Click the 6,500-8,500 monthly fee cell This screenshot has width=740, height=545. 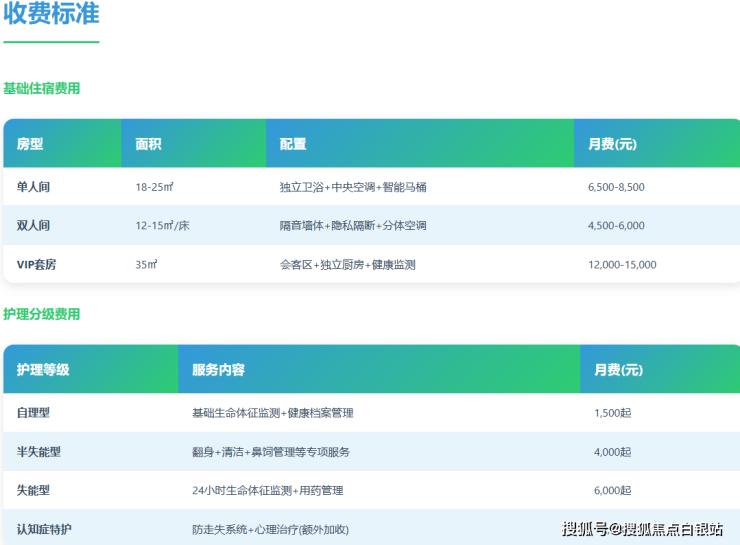click(616, 187)
